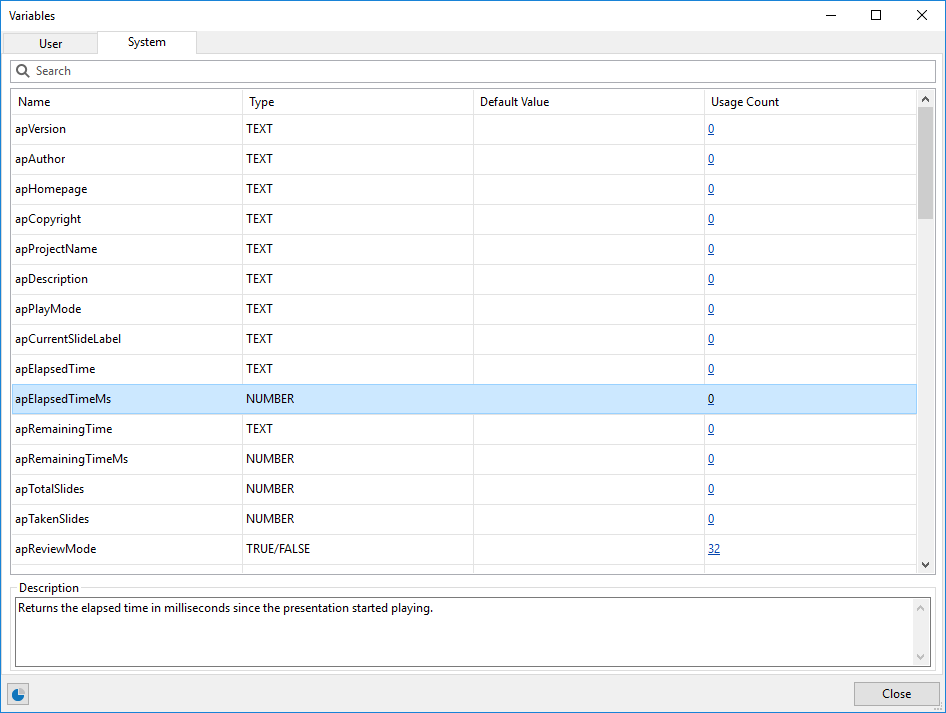
Task: Sort by the Name column header
Action: (127, 102)
